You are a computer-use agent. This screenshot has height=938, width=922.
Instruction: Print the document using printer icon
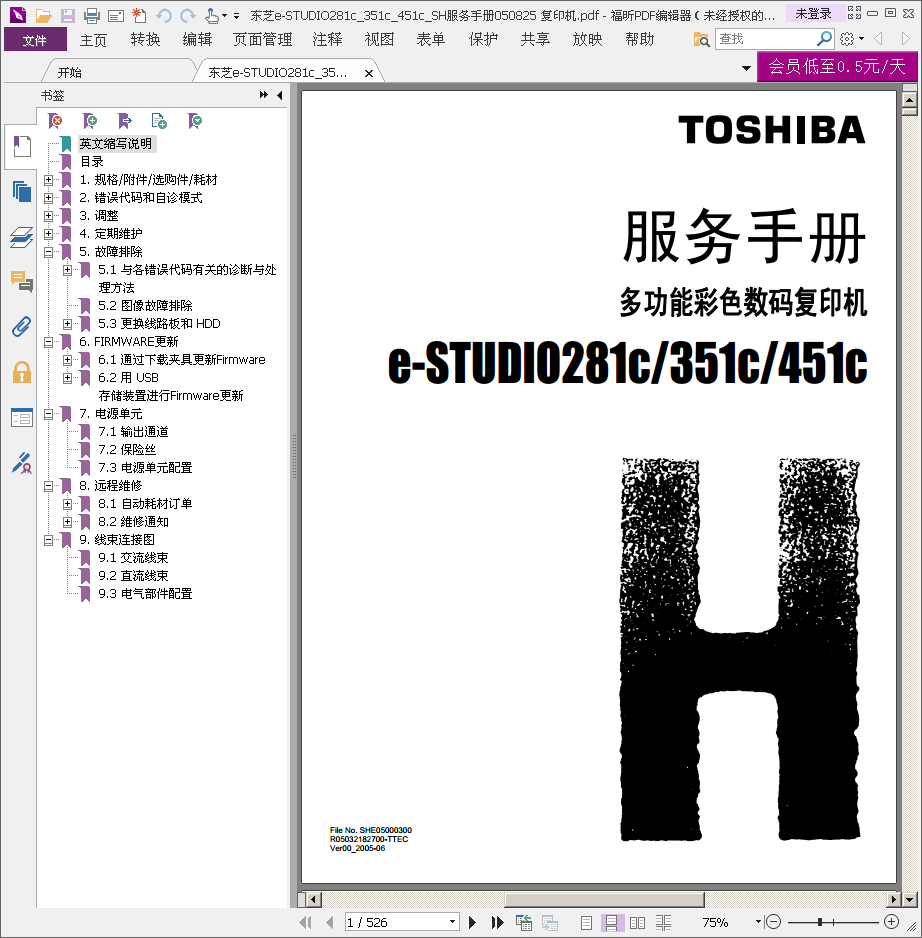92,16
